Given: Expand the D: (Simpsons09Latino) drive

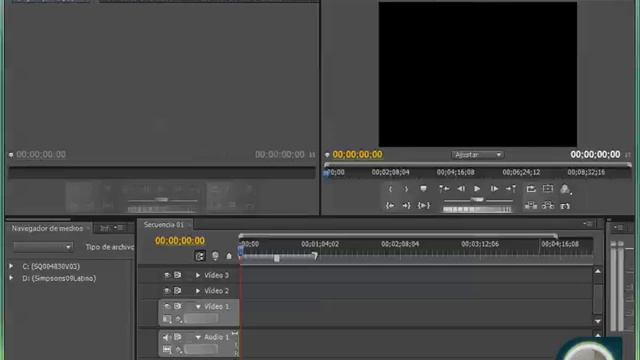Looking at the screenshot, I should point(11,278).
